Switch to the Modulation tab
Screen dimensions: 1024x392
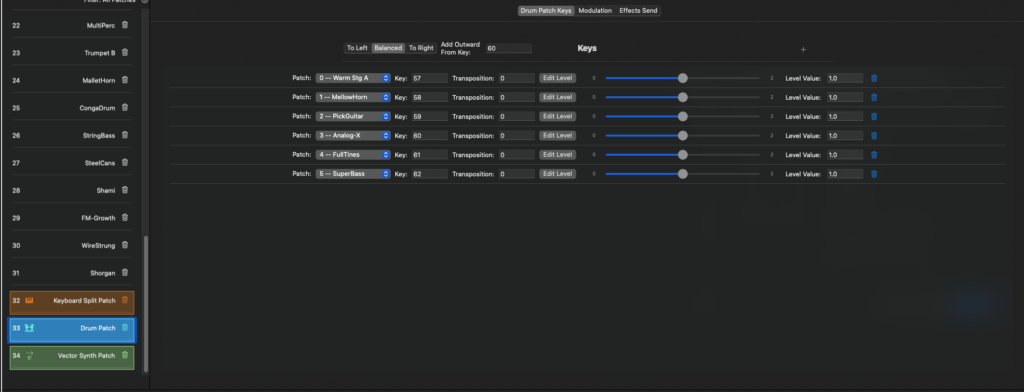[595, 11]
